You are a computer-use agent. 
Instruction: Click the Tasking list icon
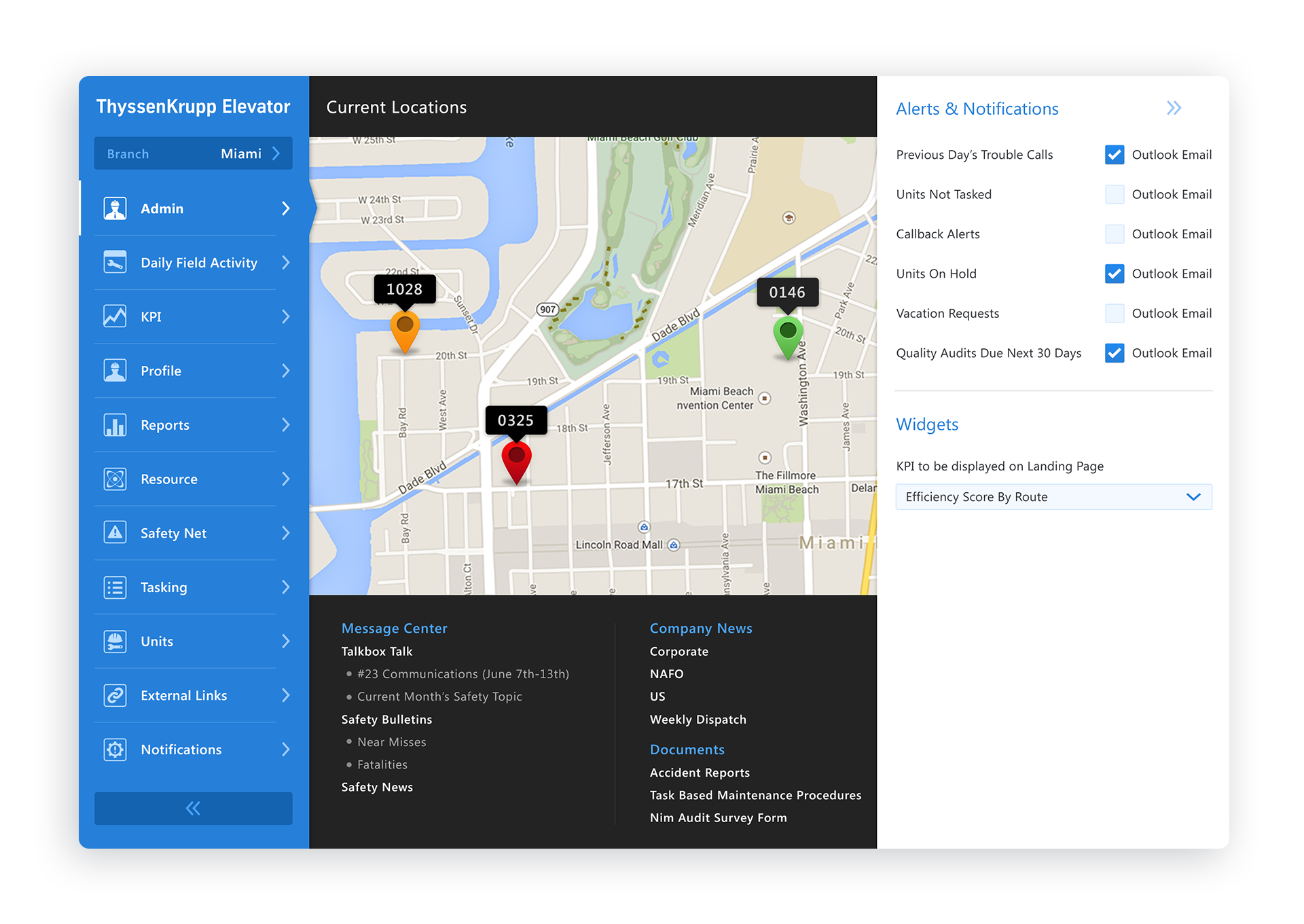tap(115, 587)
